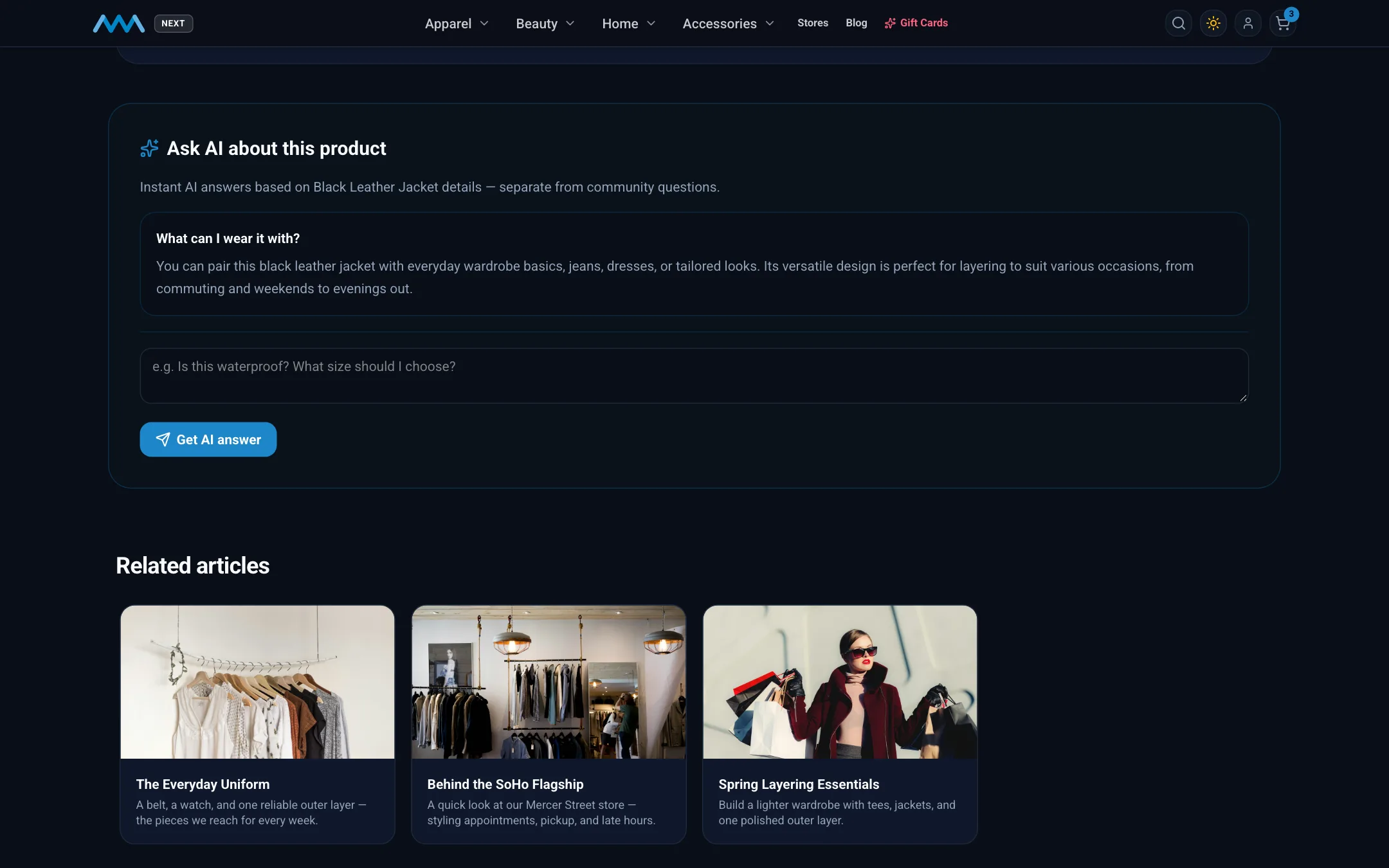Viewport: 1389px width, 868px height.
Task: Click the NEXT badge beside logo
Action: 173,23
